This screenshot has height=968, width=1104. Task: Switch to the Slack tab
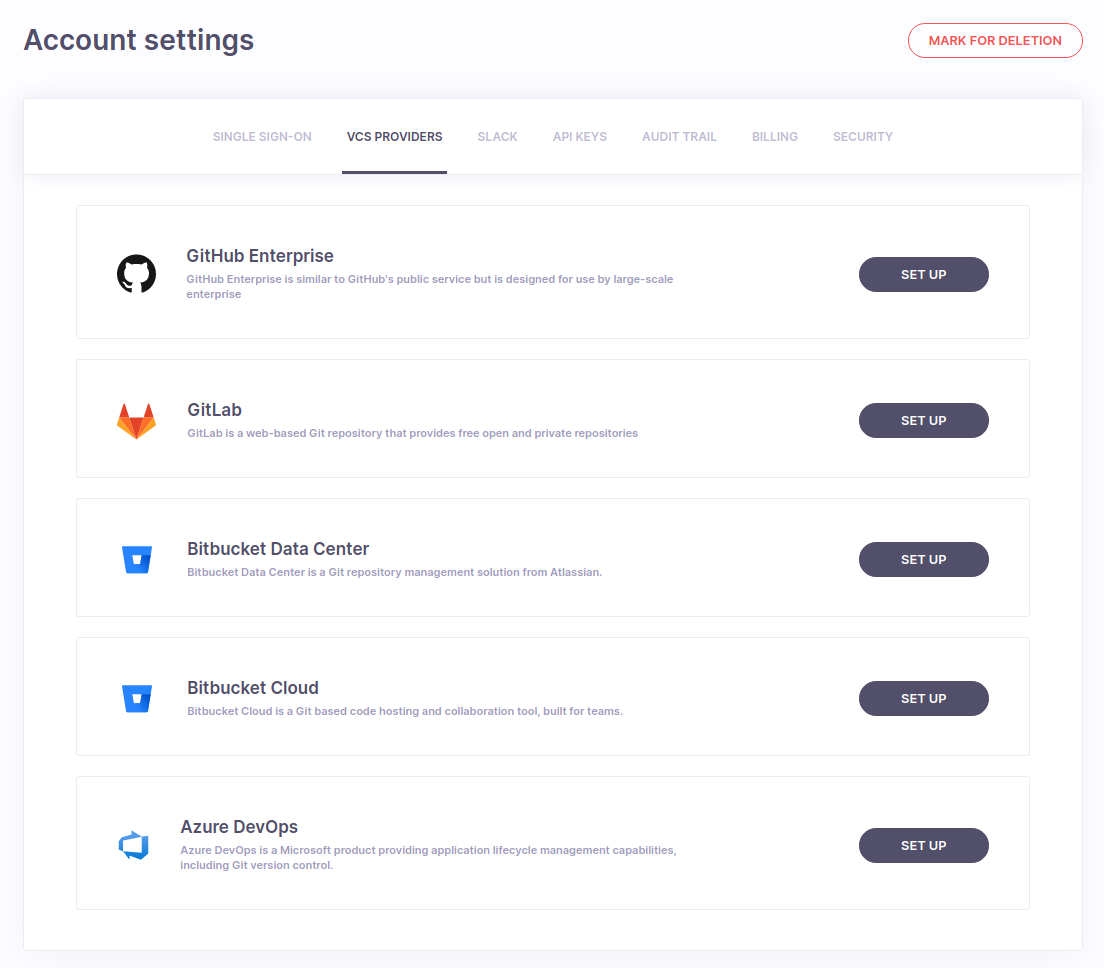click(497, 137)
